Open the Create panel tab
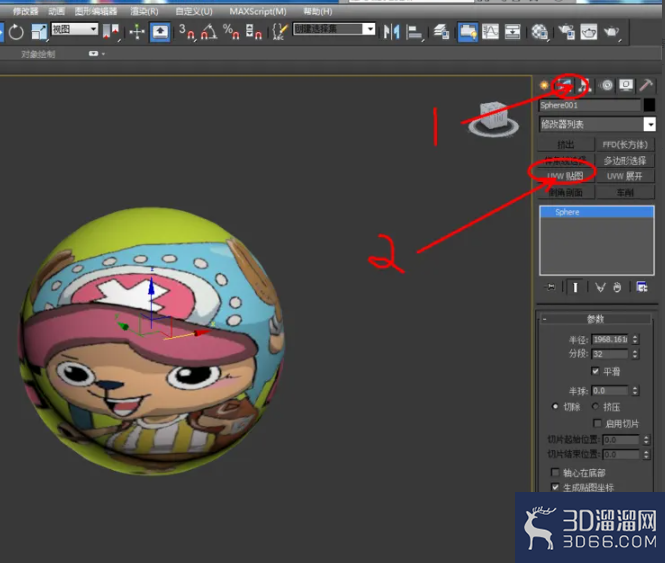 544,86
